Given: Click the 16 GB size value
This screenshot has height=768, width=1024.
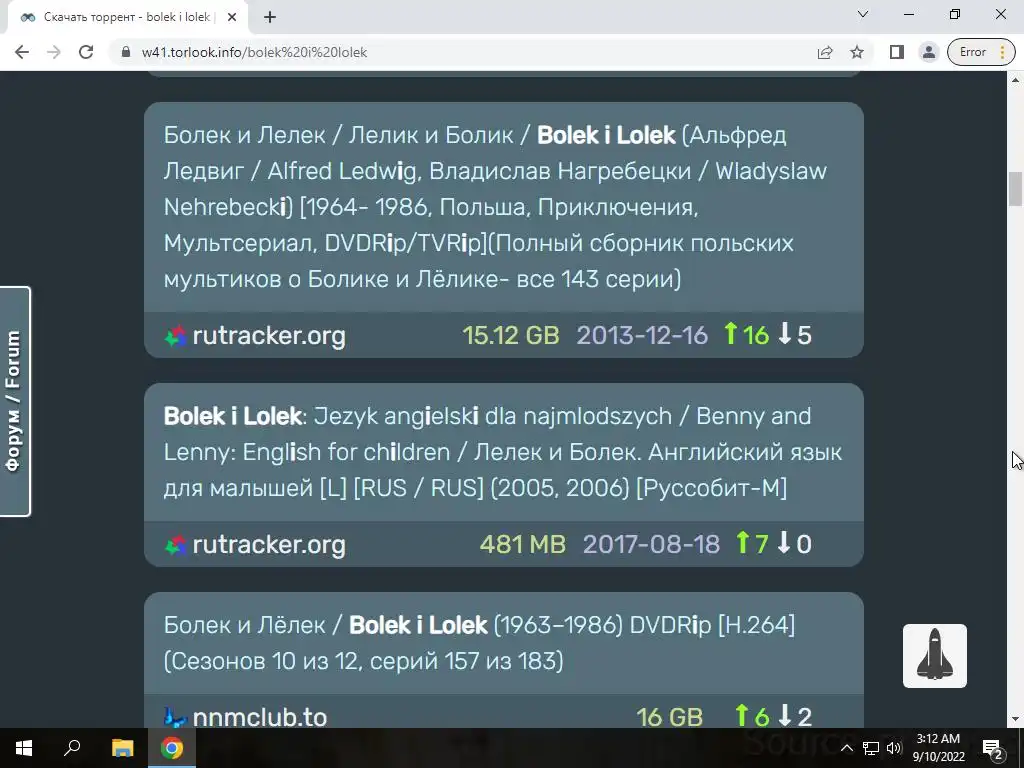Looking at the screenshot, I should [x=669, y=717].
